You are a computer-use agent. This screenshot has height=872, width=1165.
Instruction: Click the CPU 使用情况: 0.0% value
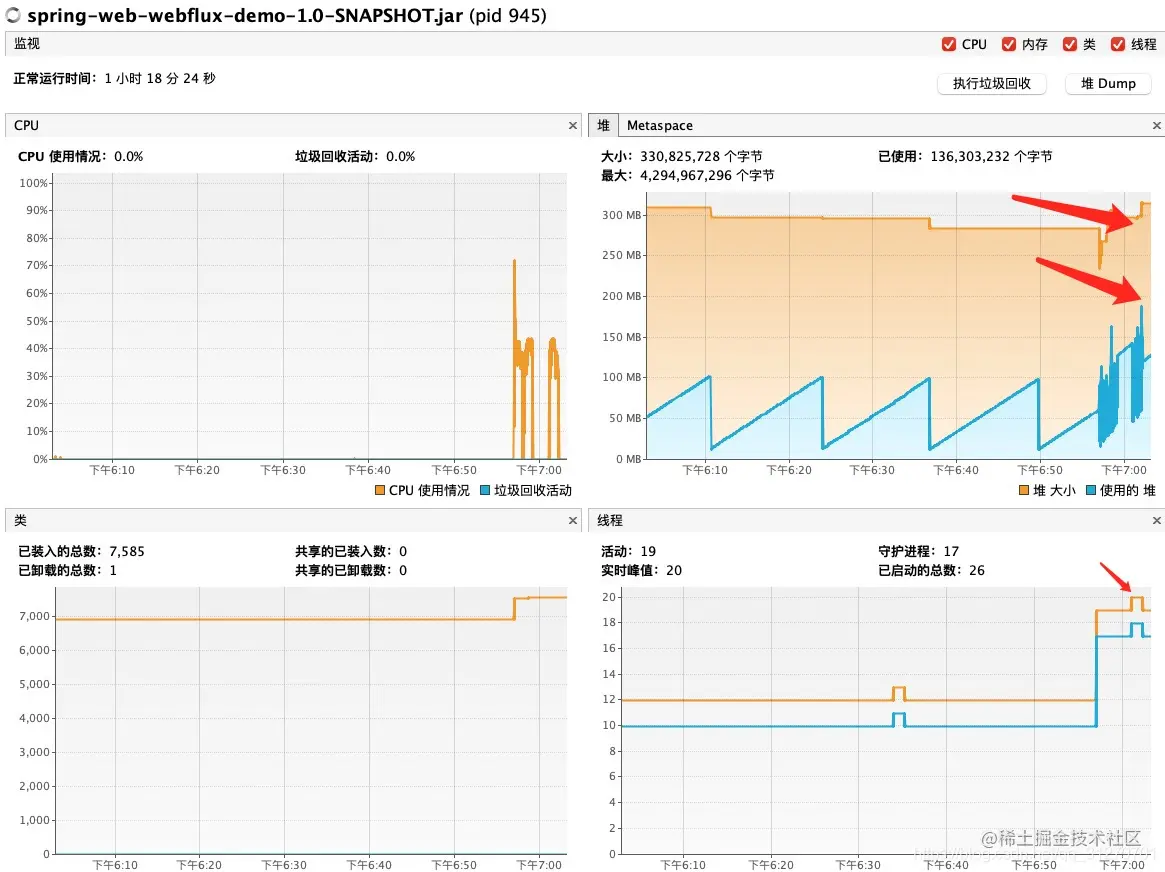(x=129, y=157)
